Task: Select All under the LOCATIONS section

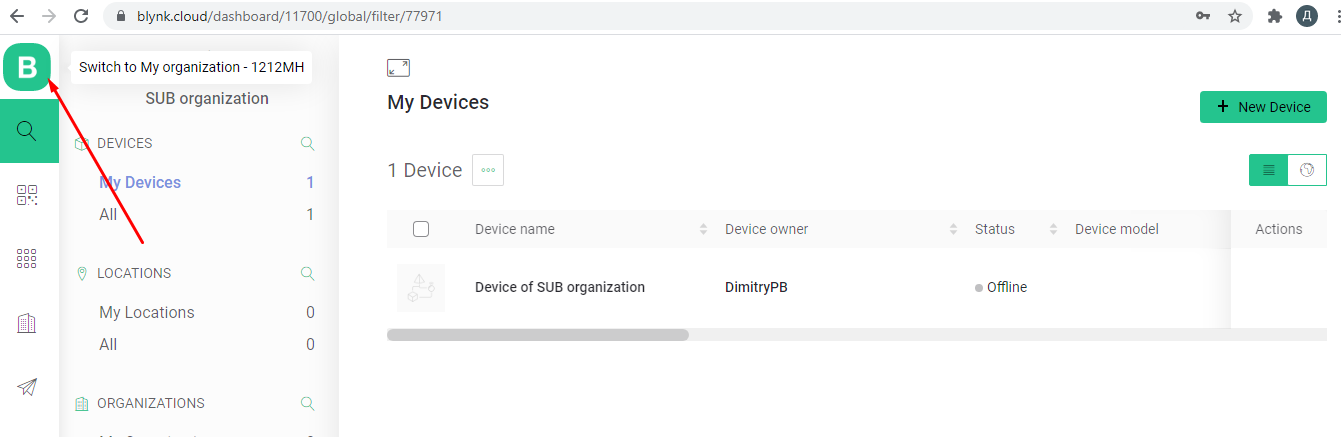Action: click(108, 344)
